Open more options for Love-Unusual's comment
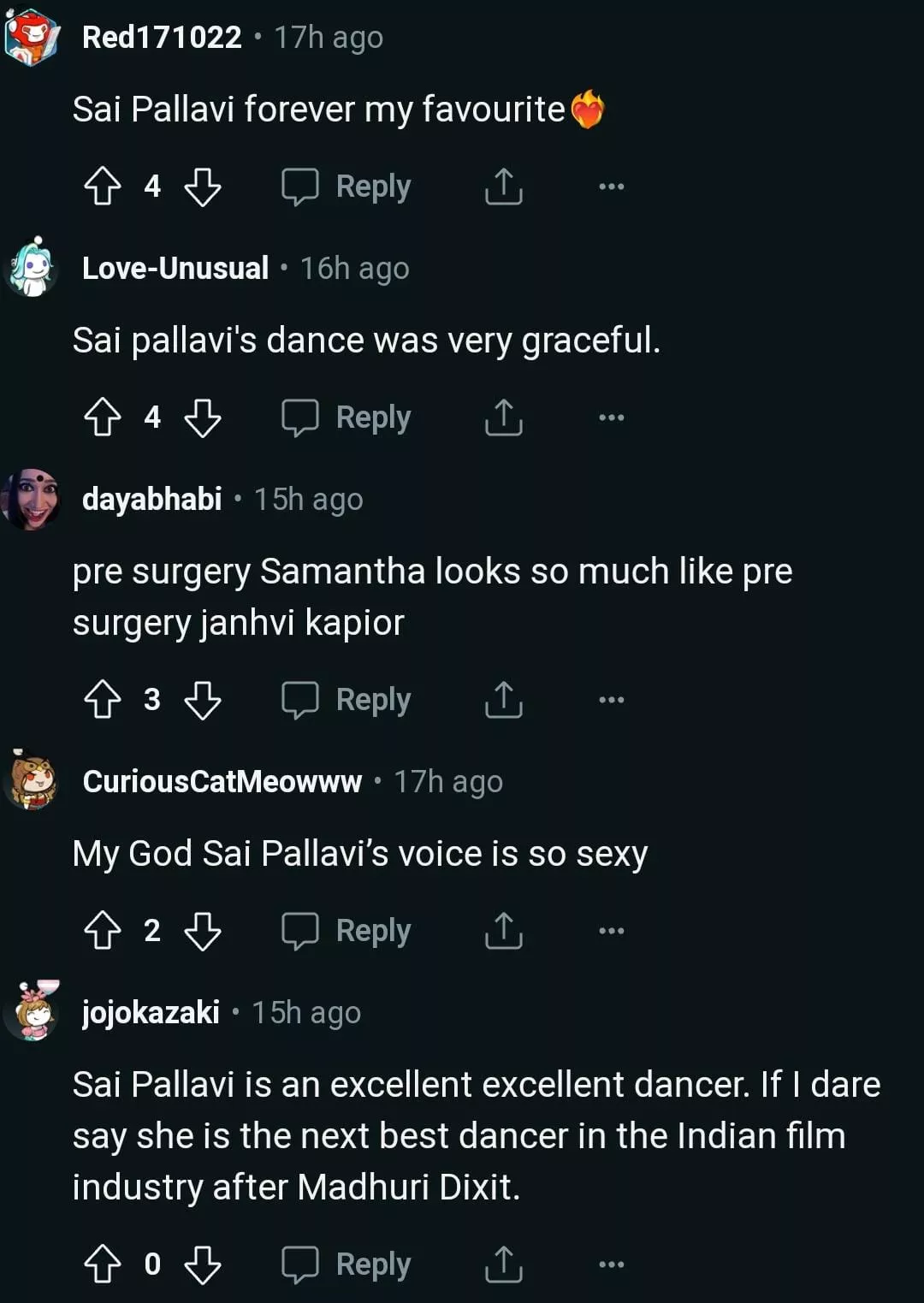Screen dimensions: 924x1303 (611, 418)
